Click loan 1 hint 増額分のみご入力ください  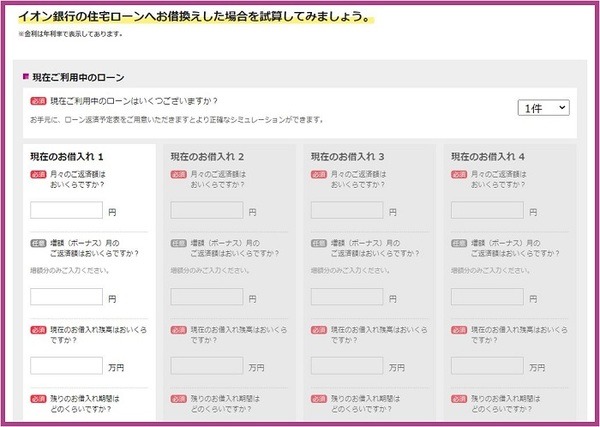click(x=70, y=271)
